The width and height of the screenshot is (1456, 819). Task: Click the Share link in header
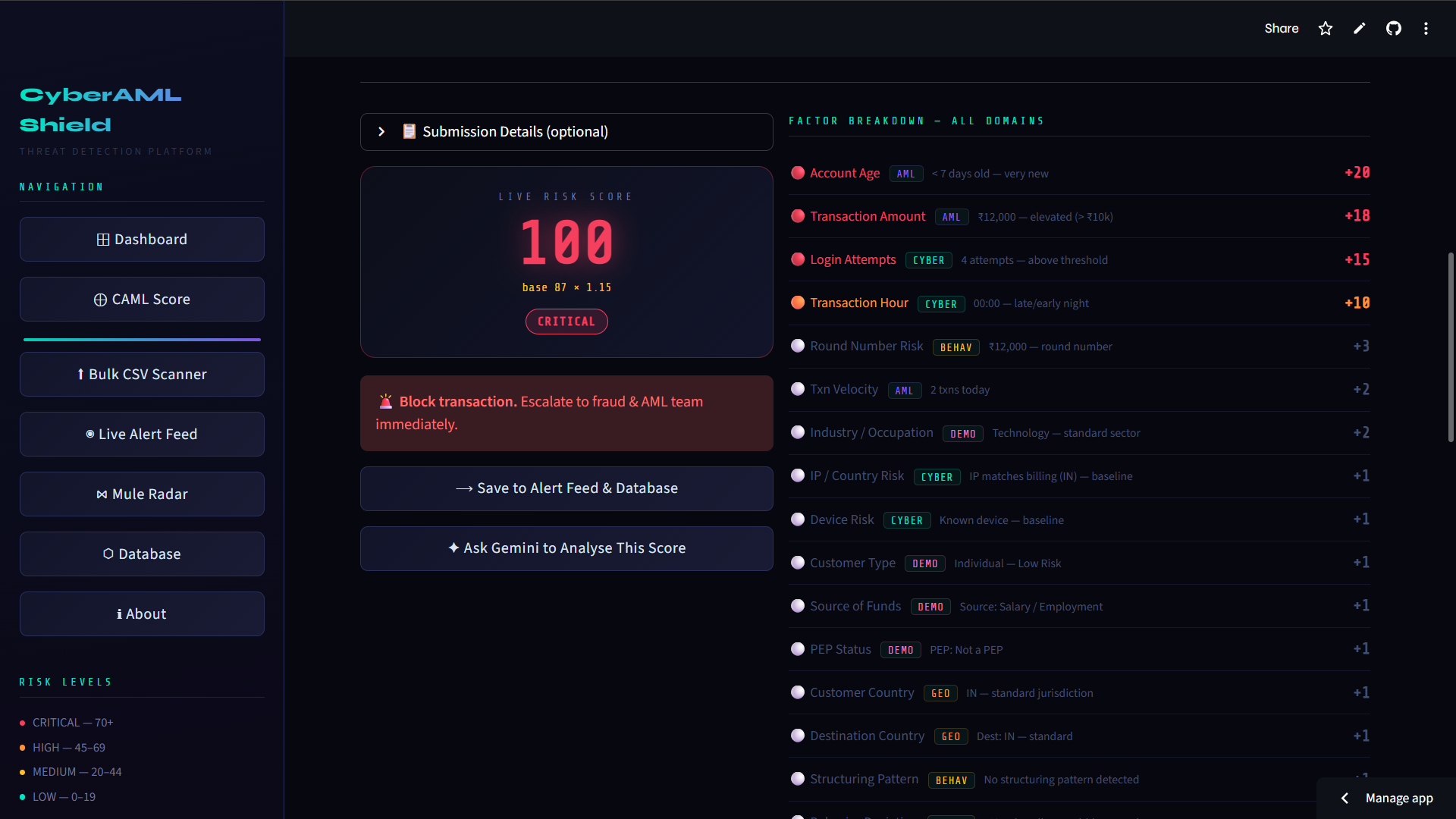(x=1281, y=28)
